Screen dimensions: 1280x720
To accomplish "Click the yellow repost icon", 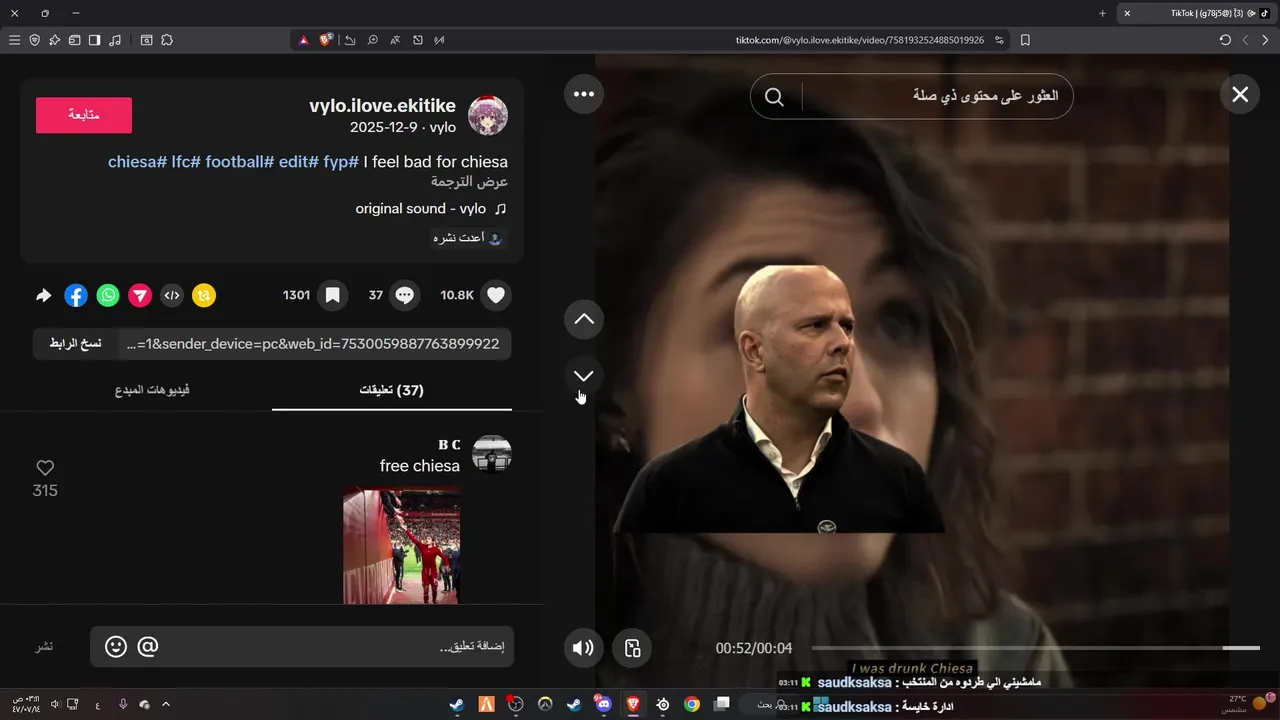I will pyautogui.click(x=204, y=295).
